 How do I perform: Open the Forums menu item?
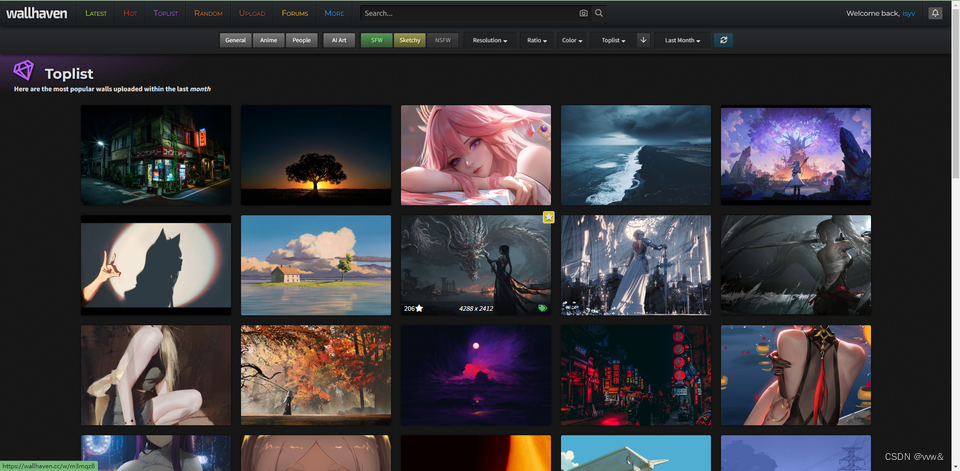(x=295, y=13)
